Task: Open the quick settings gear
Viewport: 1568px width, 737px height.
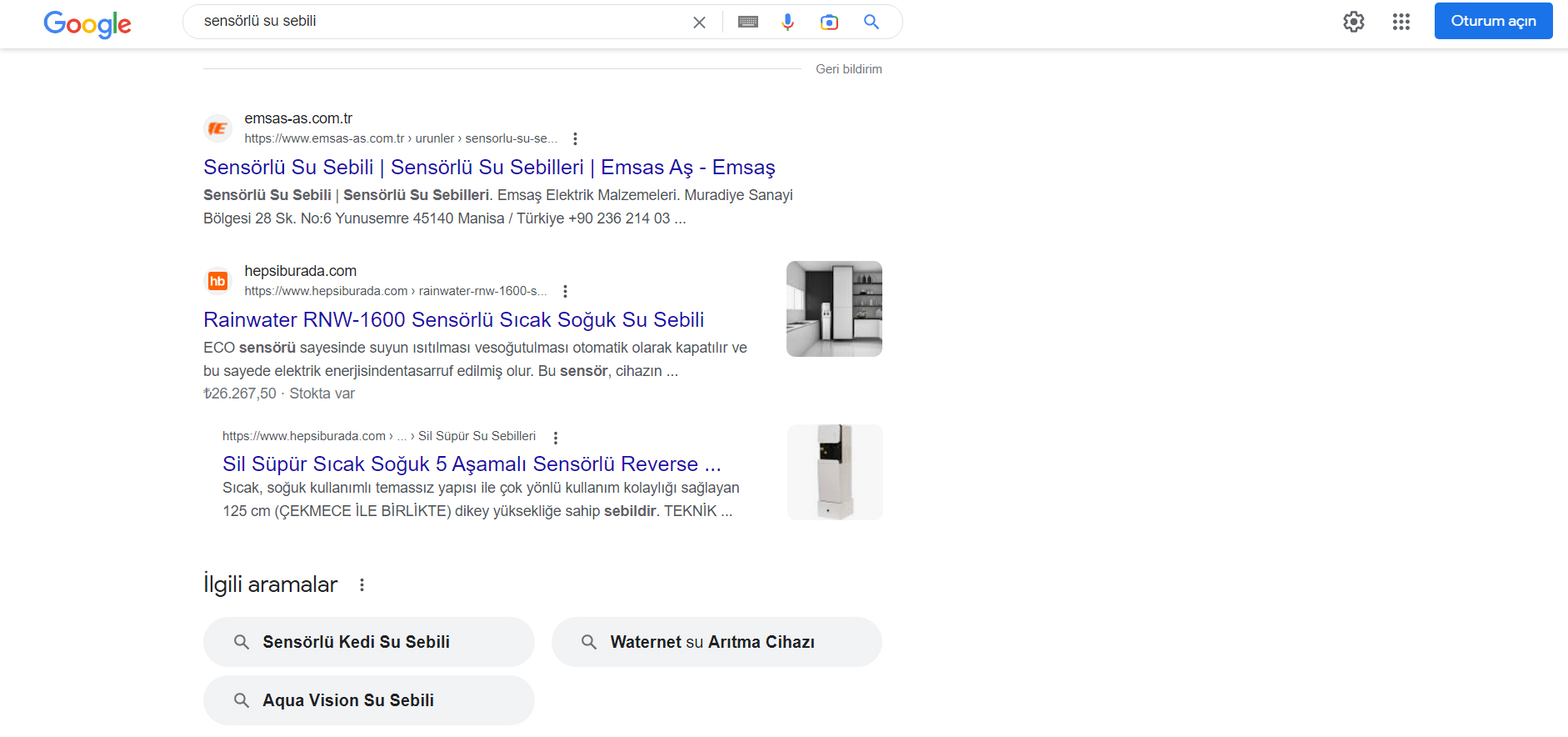Action: [x=1354, y=22]
